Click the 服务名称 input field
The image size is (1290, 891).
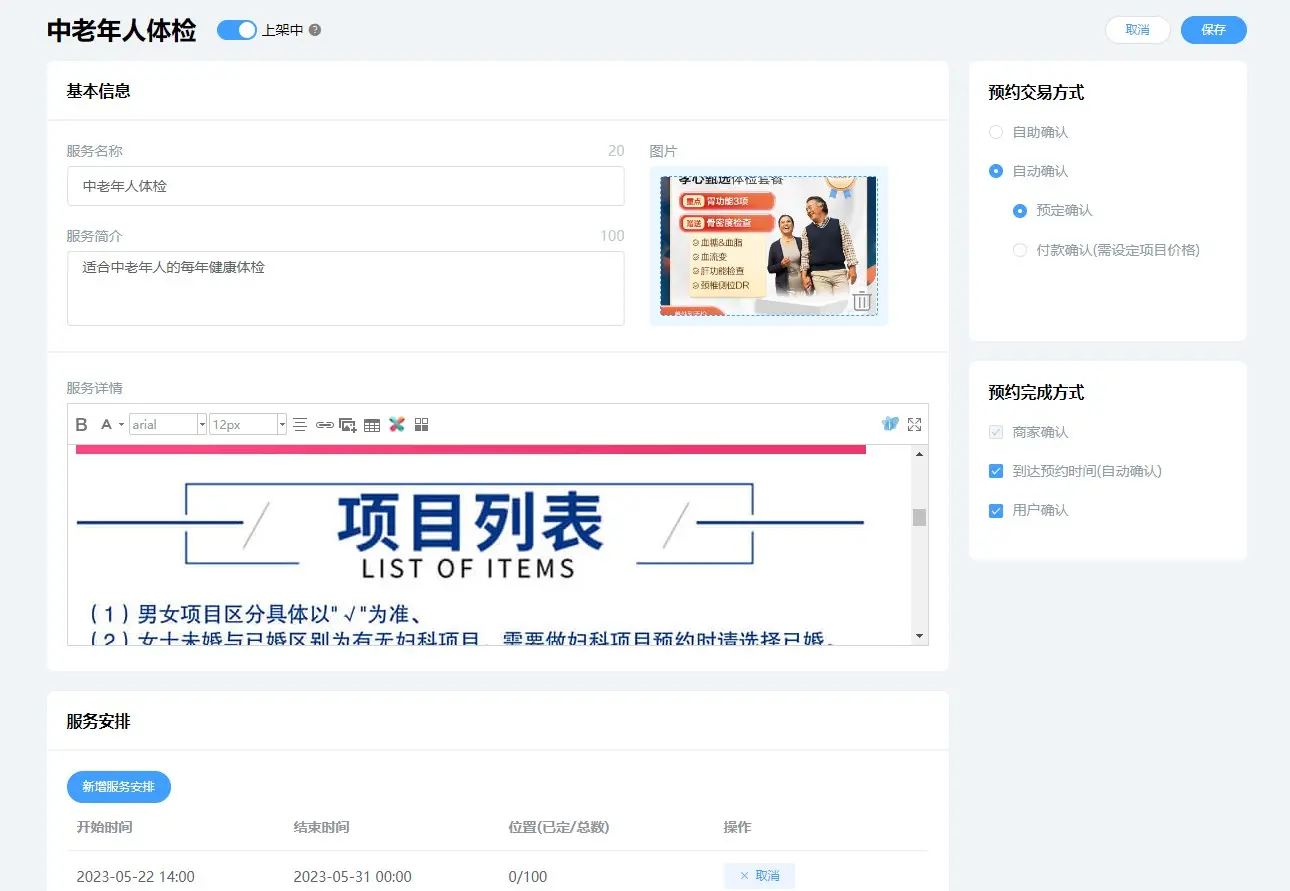point(345,186)
